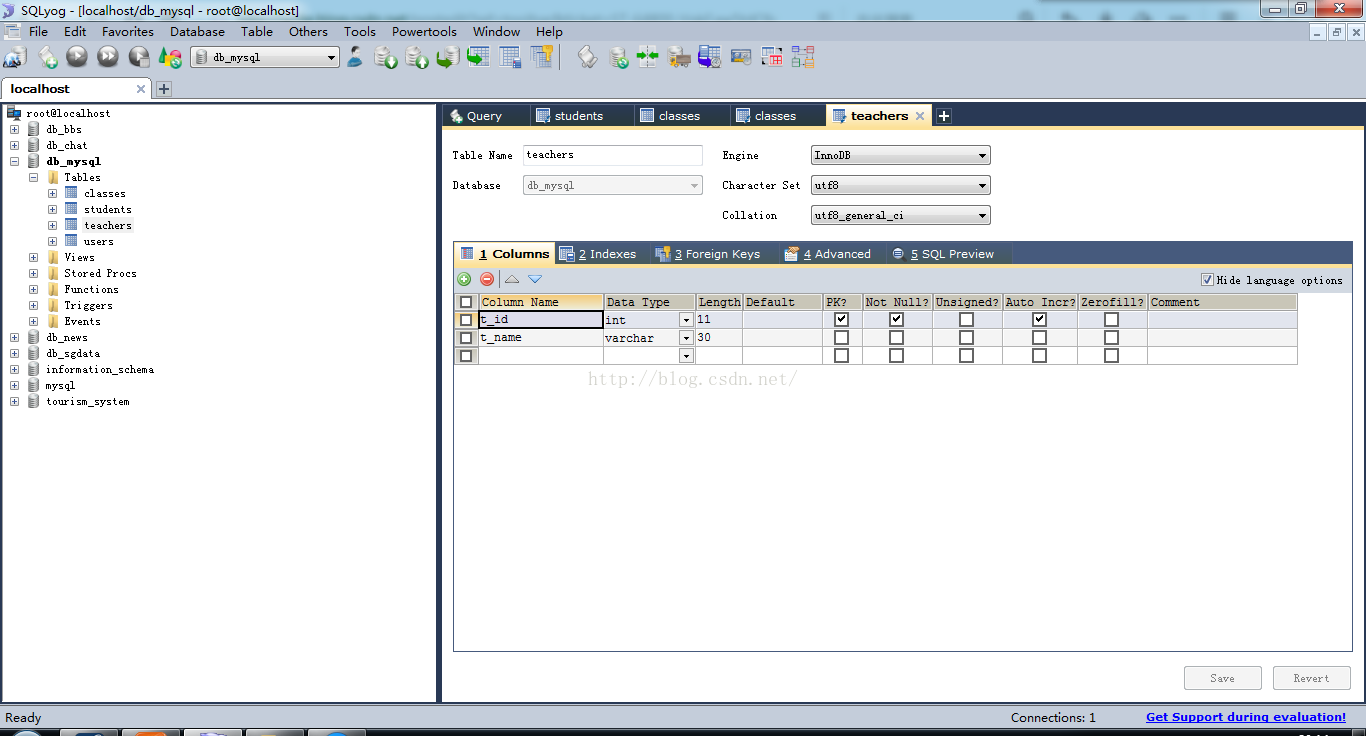The width and height of the screenshot is (1366, 736).
Task: Open the Favorites menu
Action: (128, 31)
